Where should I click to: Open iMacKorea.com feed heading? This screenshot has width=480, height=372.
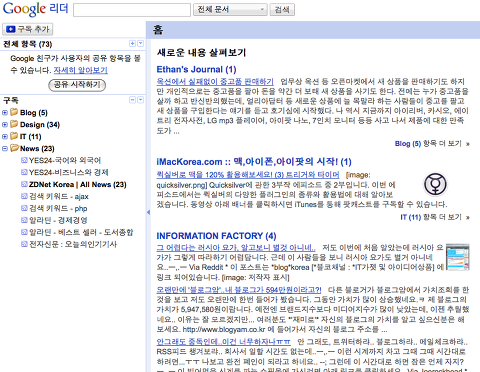(x=254, y=162)
